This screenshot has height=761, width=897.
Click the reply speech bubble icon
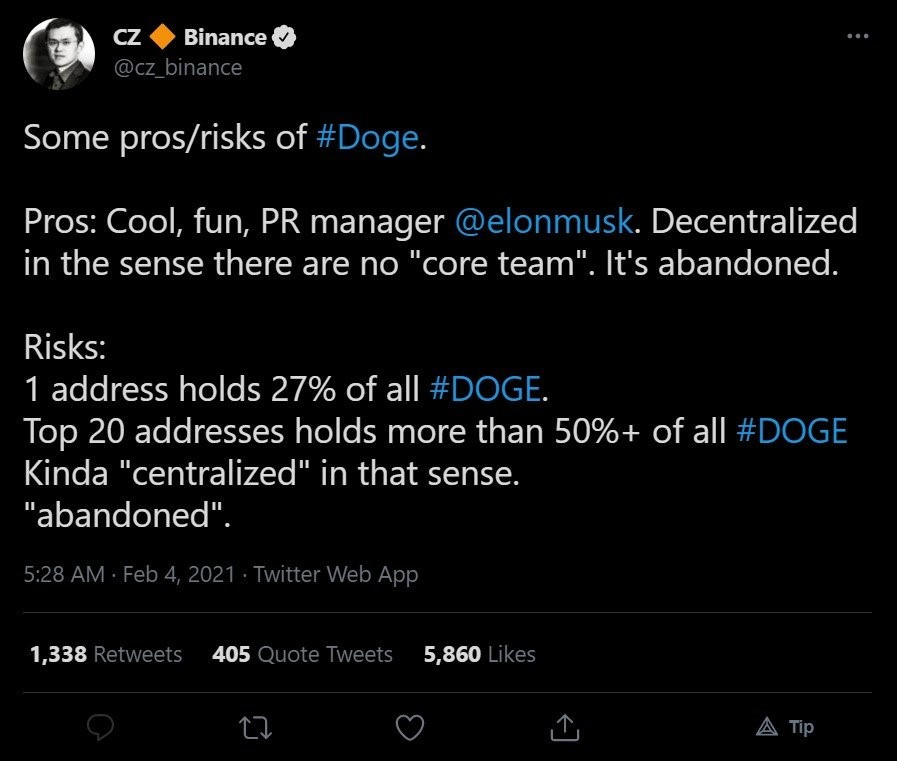click(101, 727)
